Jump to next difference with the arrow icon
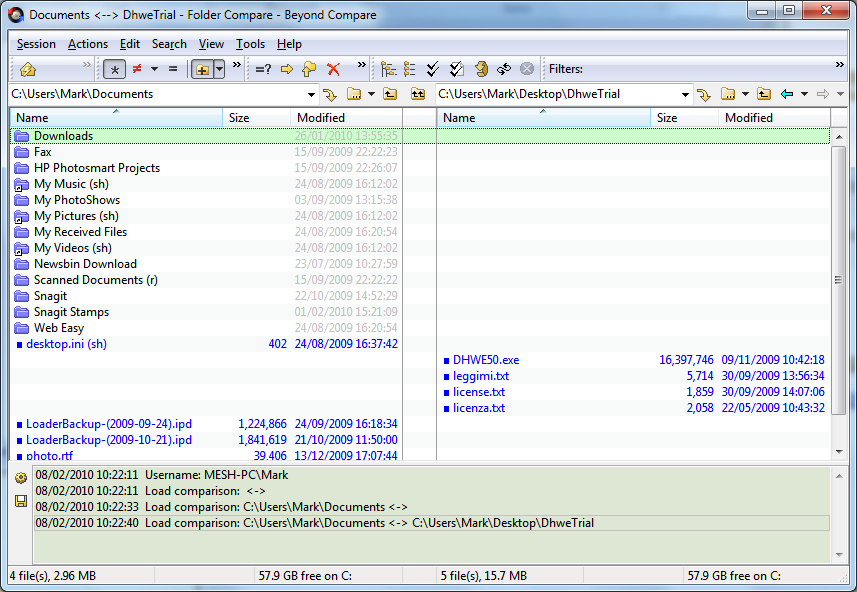This screenshot has height=592, width=857. 285,68
